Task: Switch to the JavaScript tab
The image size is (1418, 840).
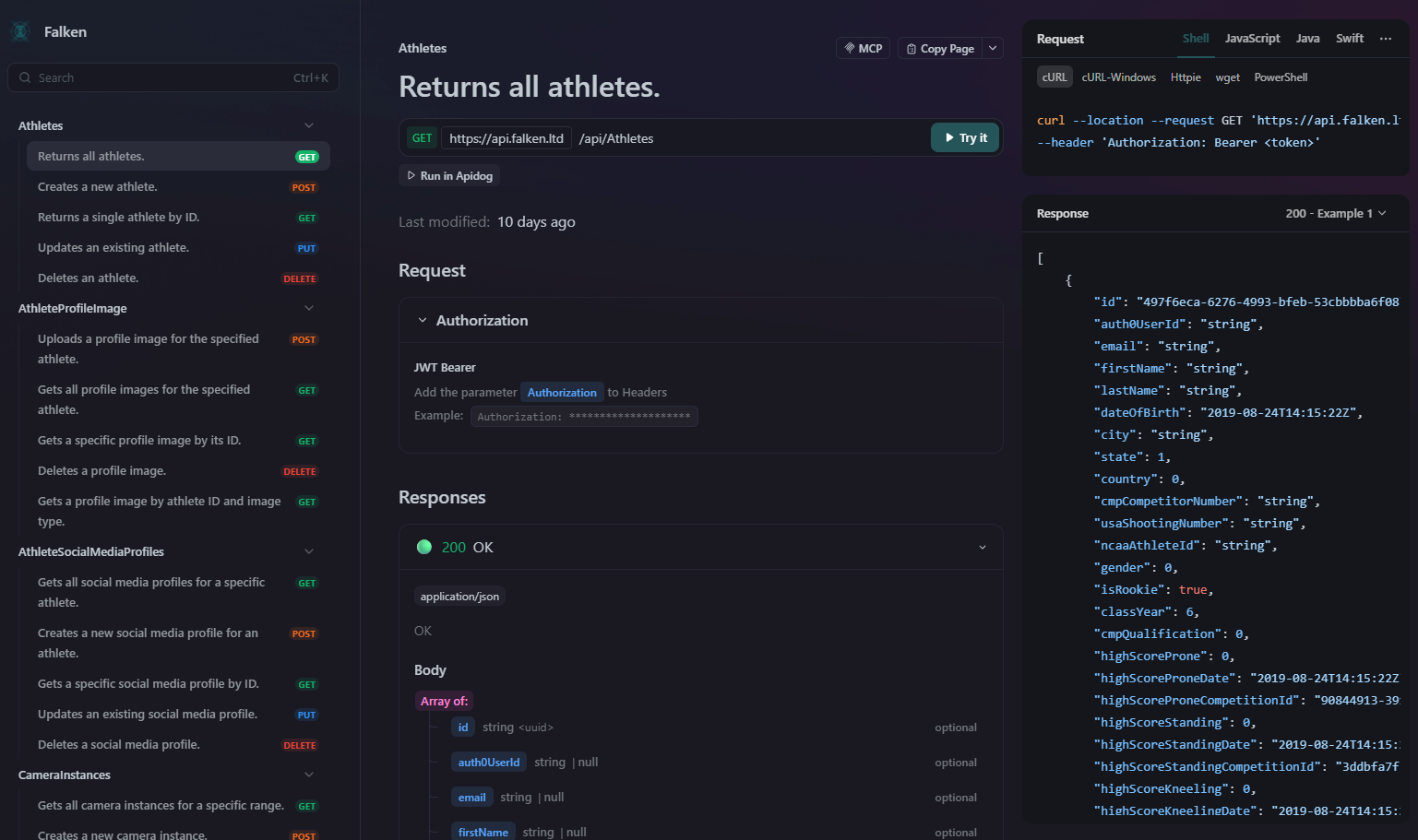Action: [1251, 39]
